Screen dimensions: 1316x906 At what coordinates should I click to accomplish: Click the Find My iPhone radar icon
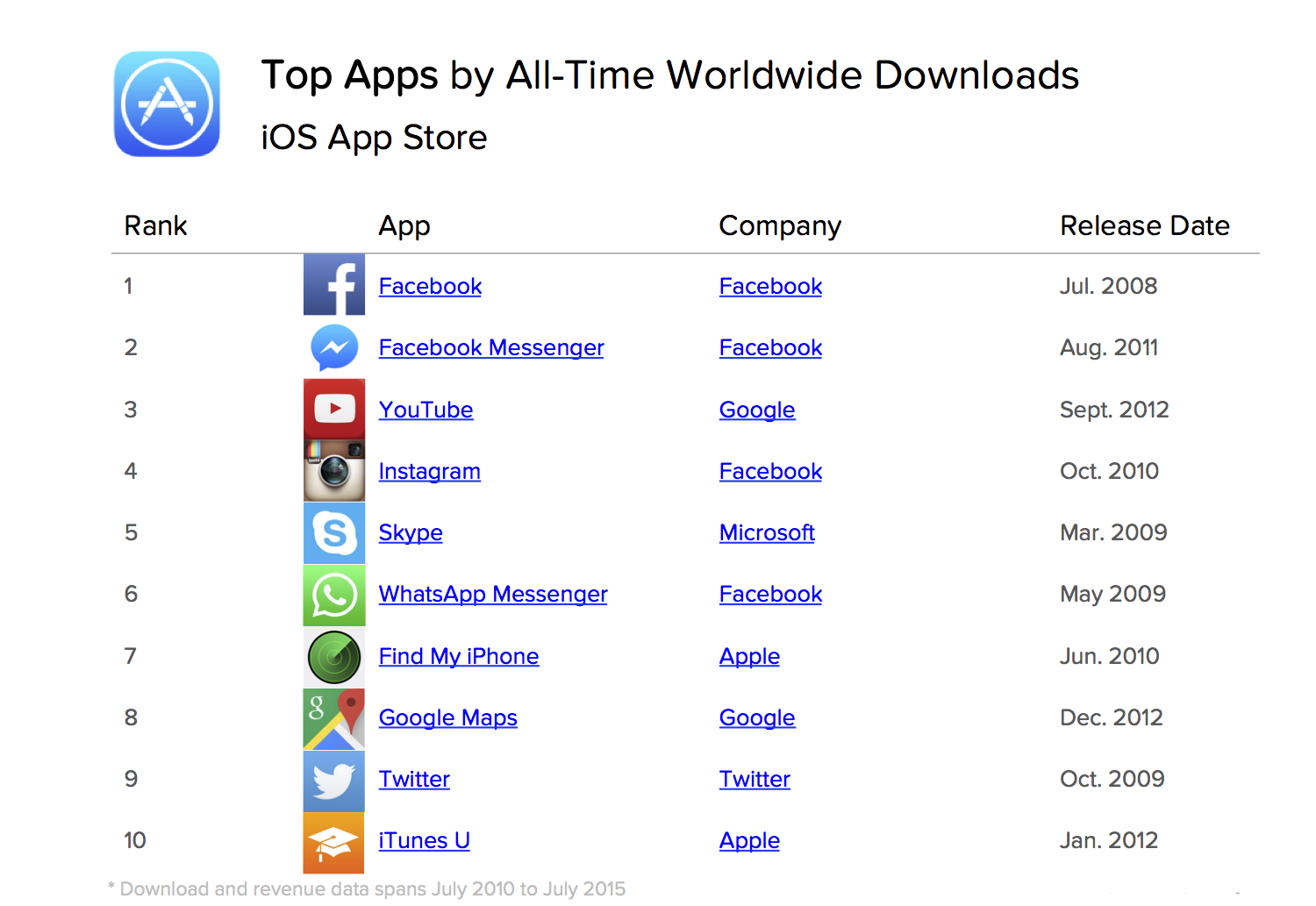[x=334, y=657]
